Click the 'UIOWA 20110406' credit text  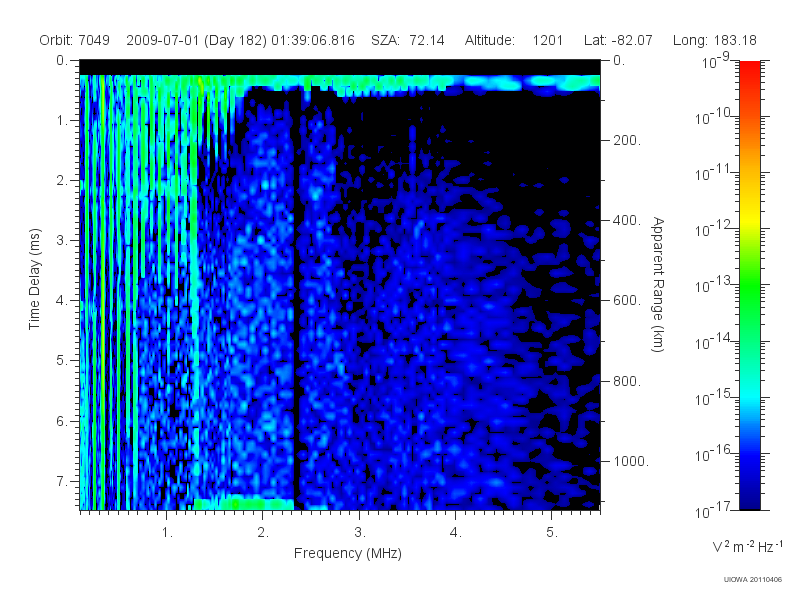coord(753,580)
